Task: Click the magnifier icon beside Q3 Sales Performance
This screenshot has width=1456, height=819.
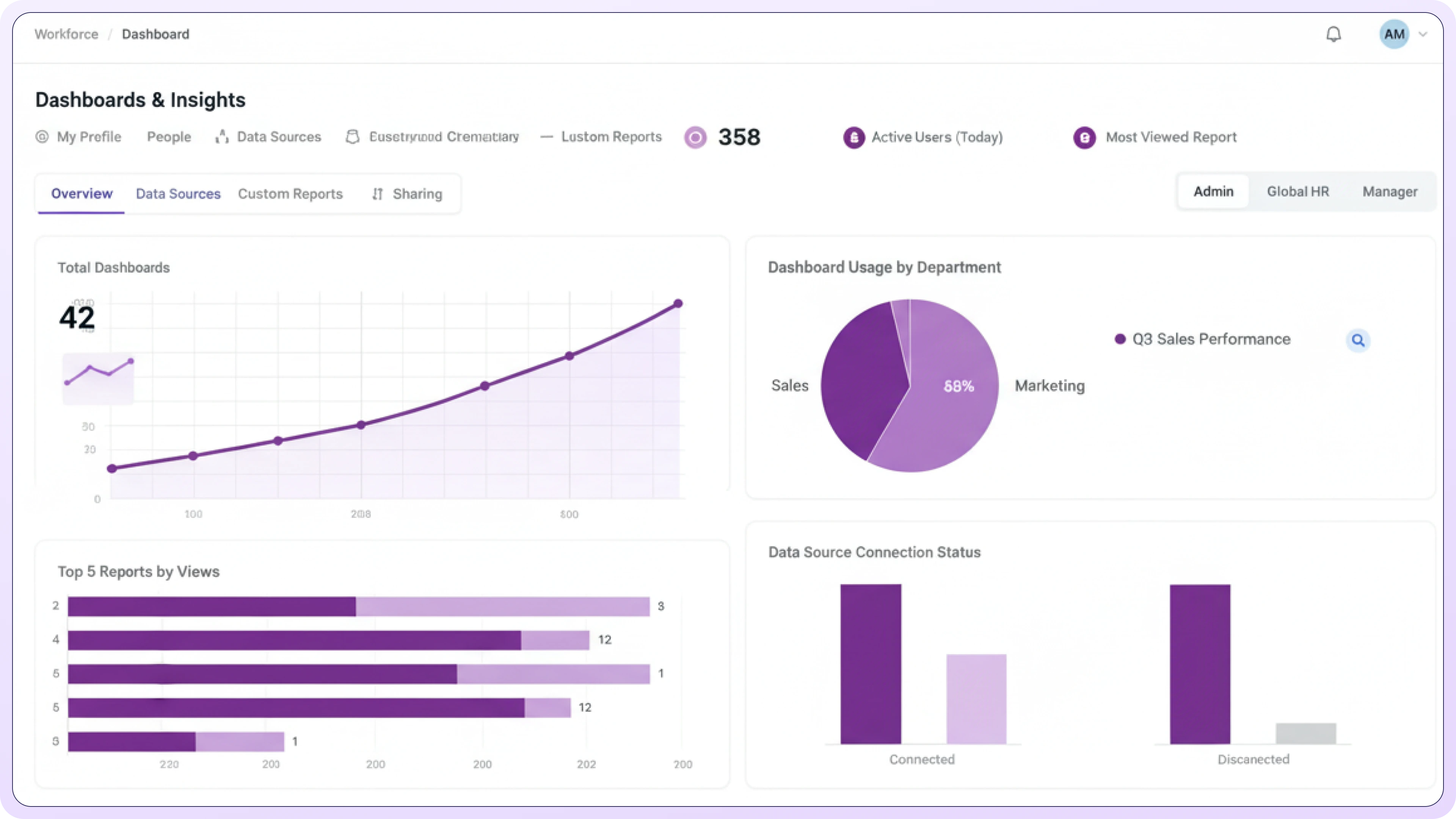Action: click(x=1358, y=340)
